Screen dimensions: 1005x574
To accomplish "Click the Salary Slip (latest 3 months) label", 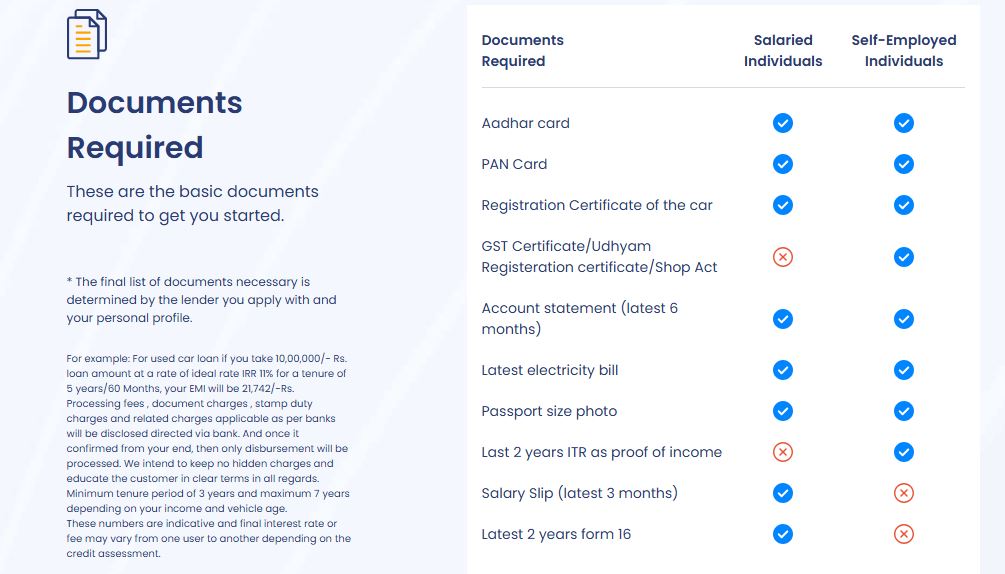I will tap(579, 493).
